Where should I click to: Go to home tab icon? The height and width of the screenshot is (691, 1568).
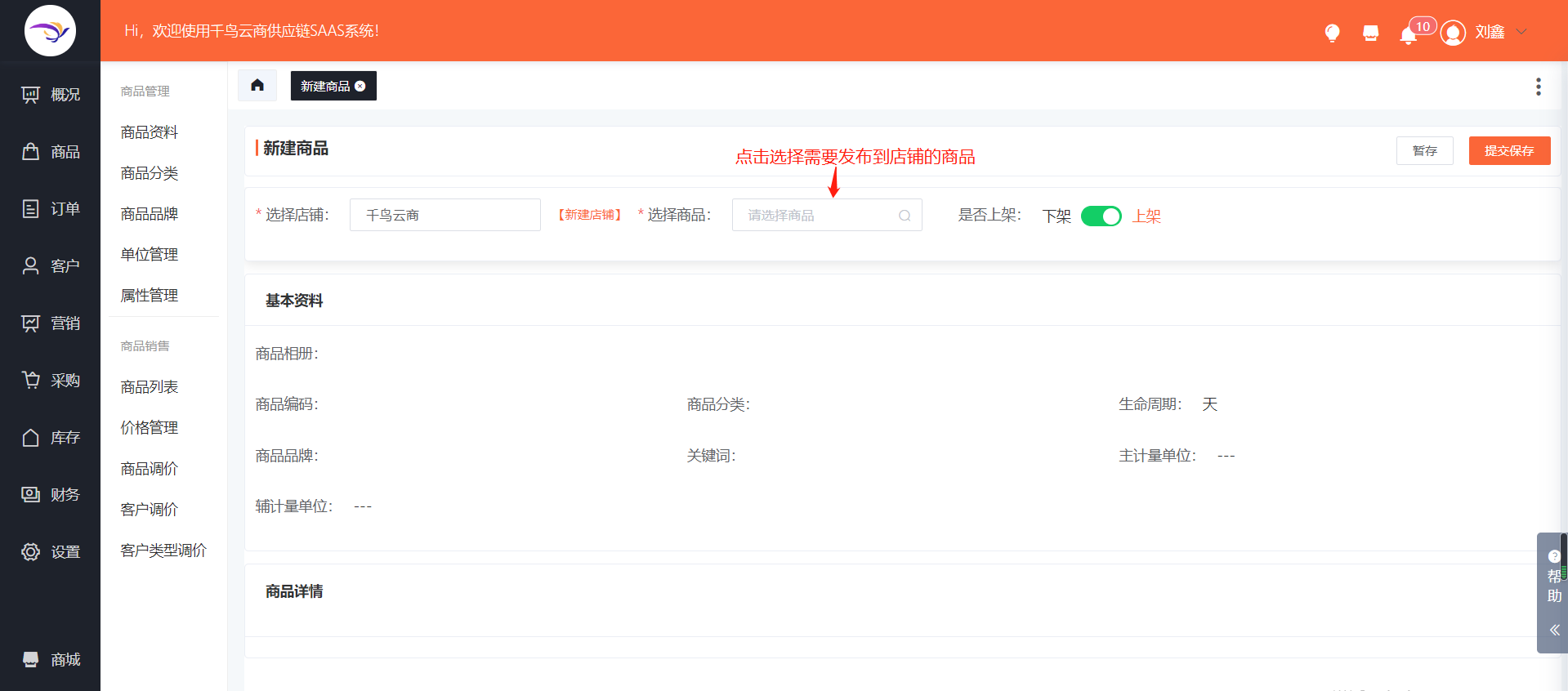coord(257,85)
